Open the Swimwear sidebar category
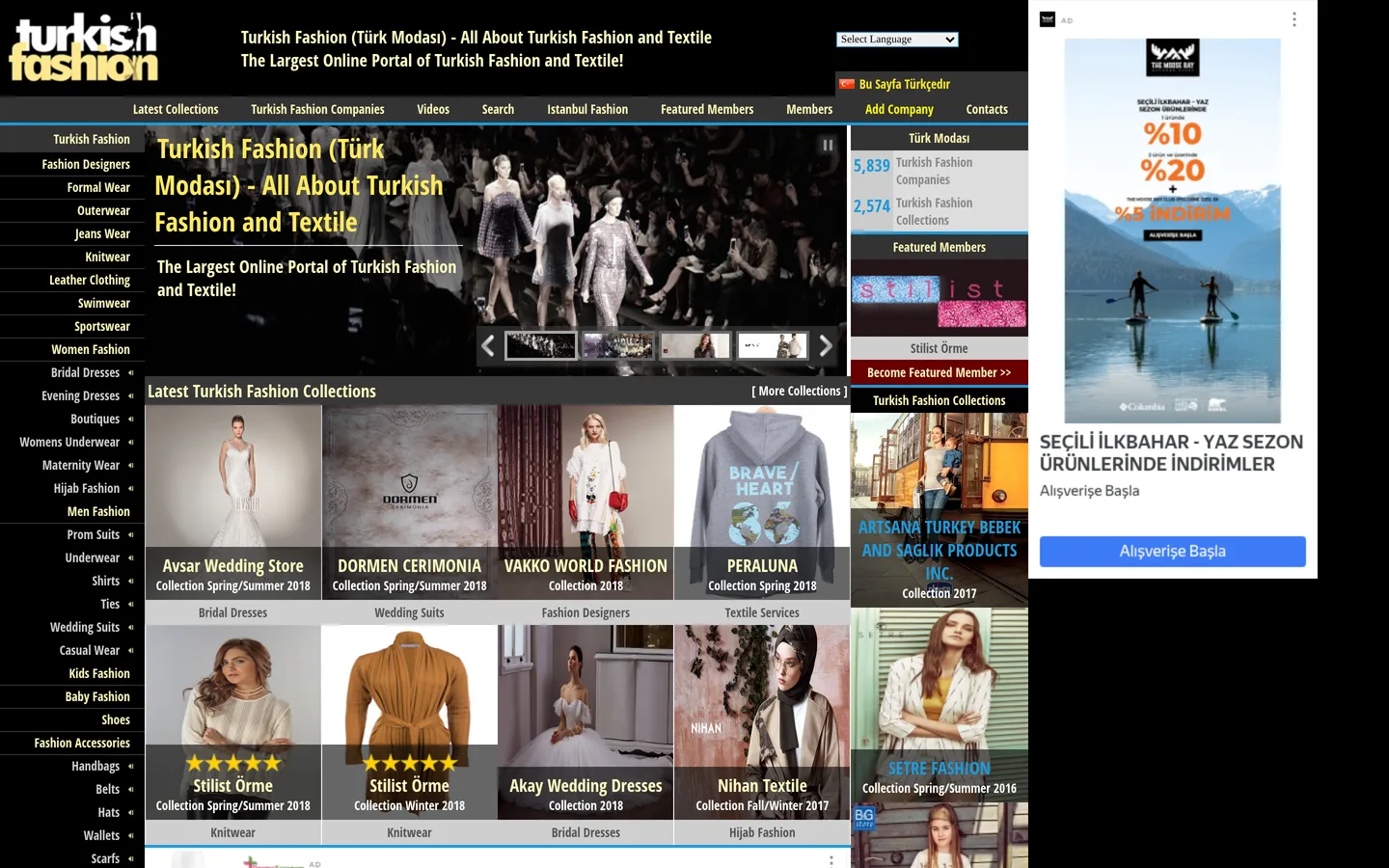This screenshot has height=868, width=1389. 104,304
